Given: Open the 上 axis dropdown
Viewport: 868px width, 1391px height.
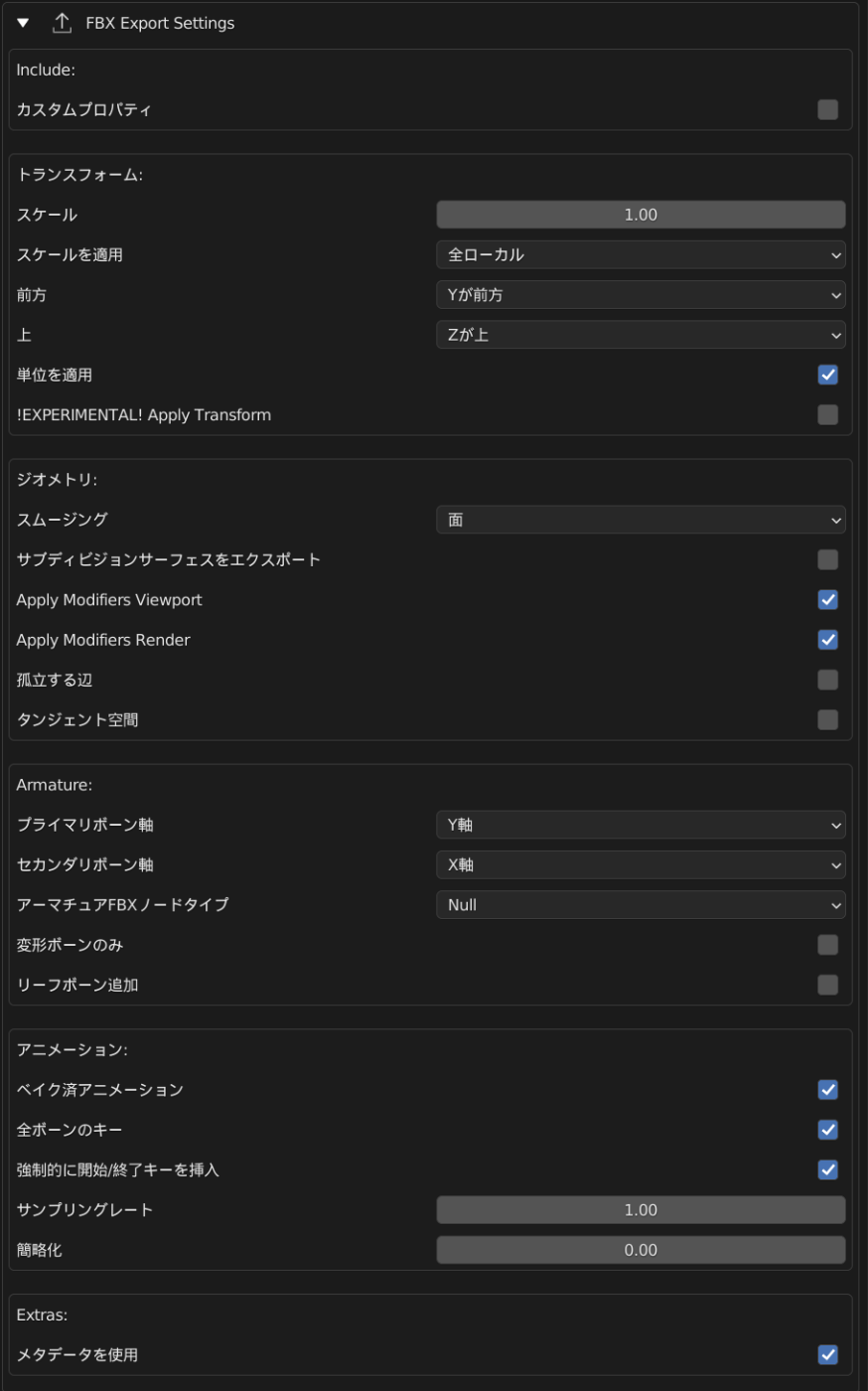Looking at the screenshot, I should pos(641,335).
